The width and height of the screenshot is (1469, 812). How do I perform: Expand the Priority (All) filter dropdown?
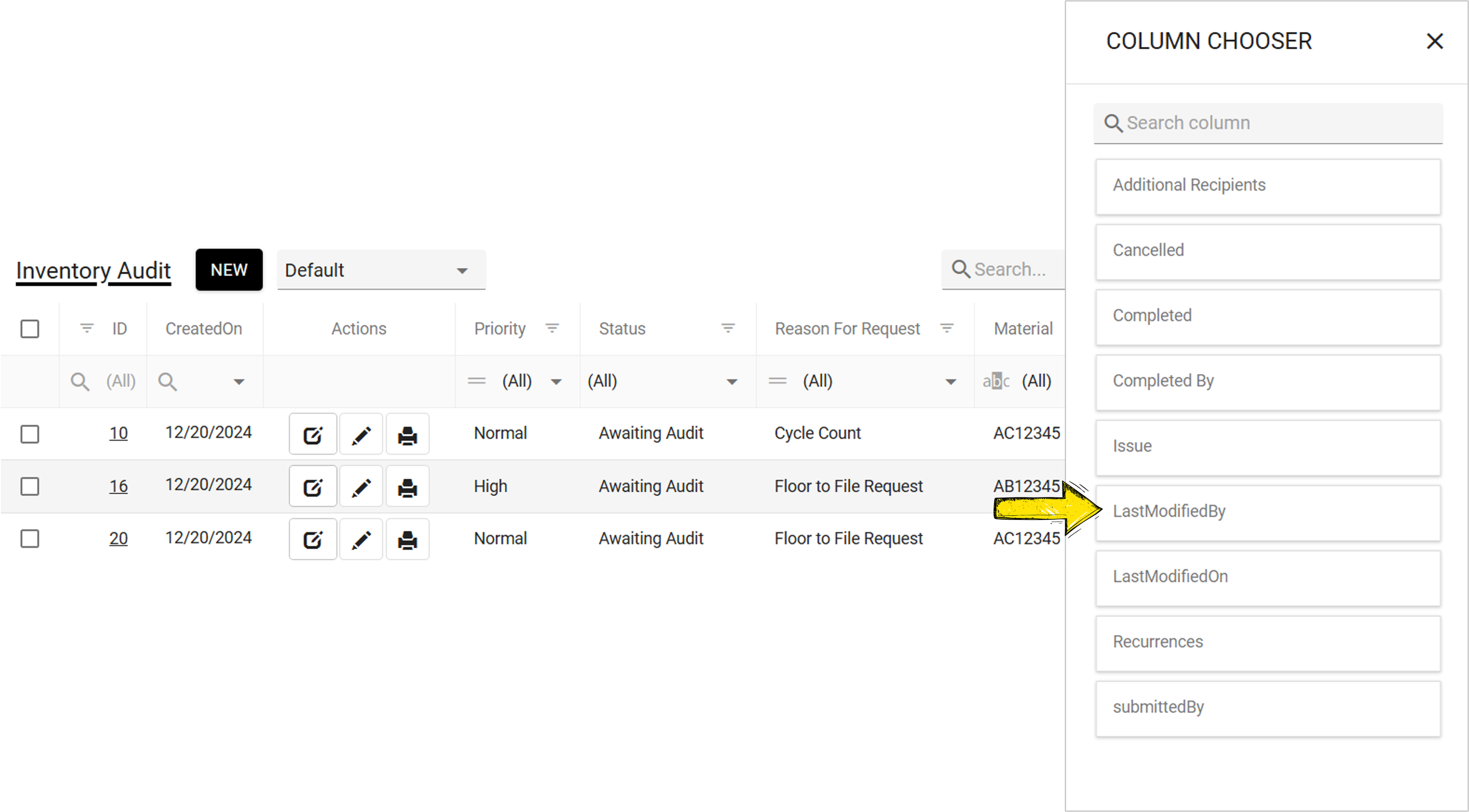coord(555,382)
